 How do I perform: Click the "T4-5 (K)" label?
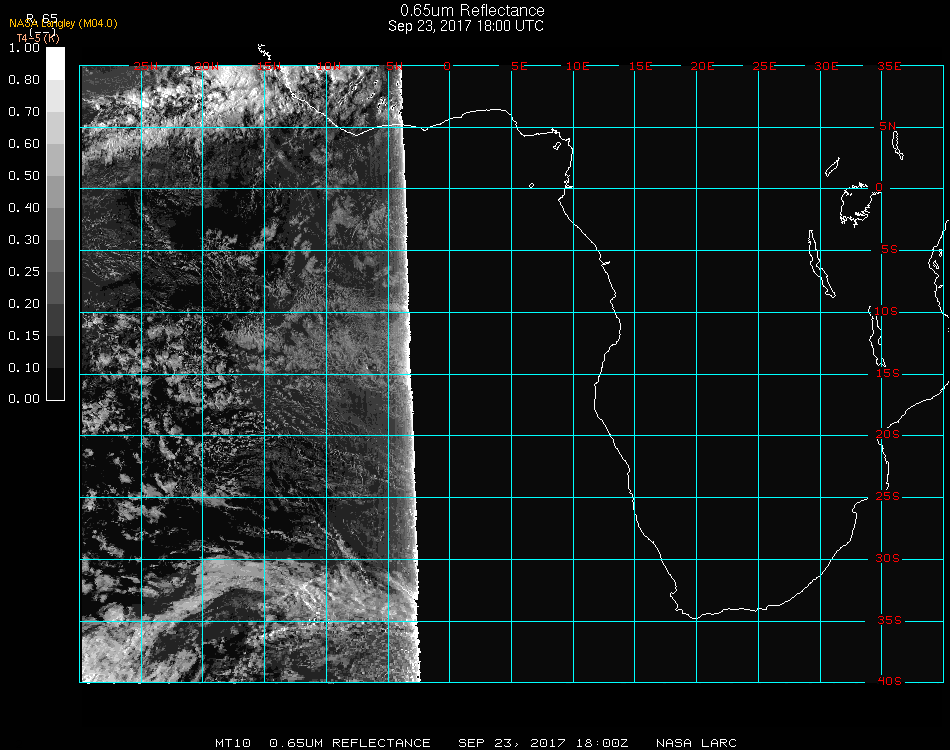(38, 38)
